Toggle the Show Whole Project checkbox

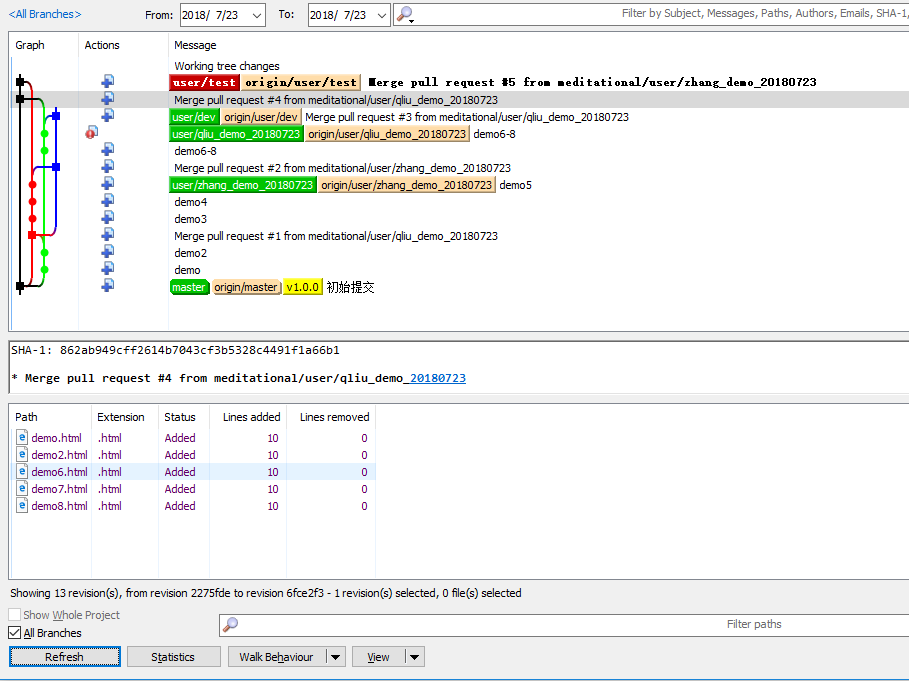[15, 615]
